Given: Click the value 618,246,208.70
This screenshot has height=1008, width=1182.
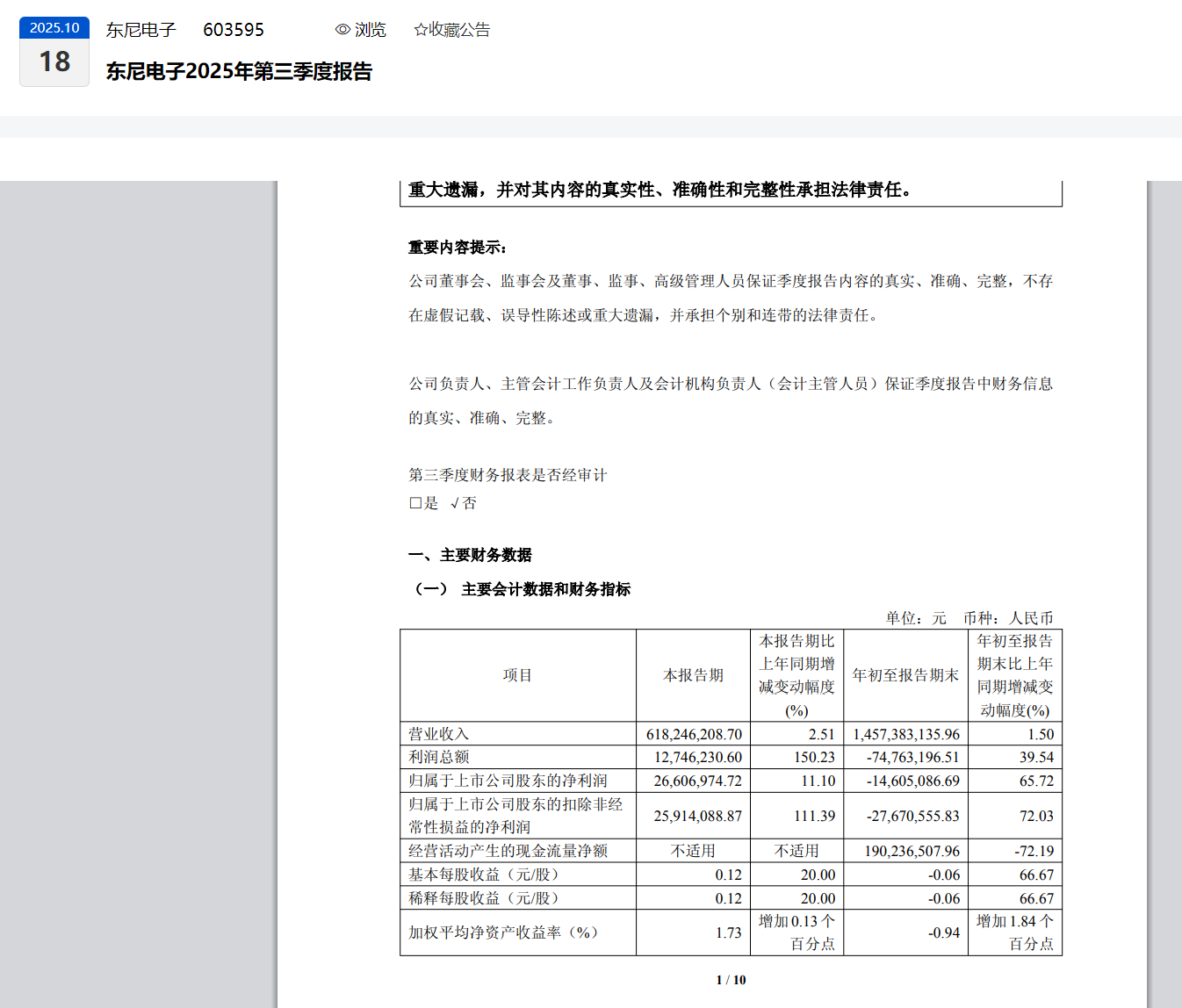Looking at the screenshot, I should coord(694,734).
